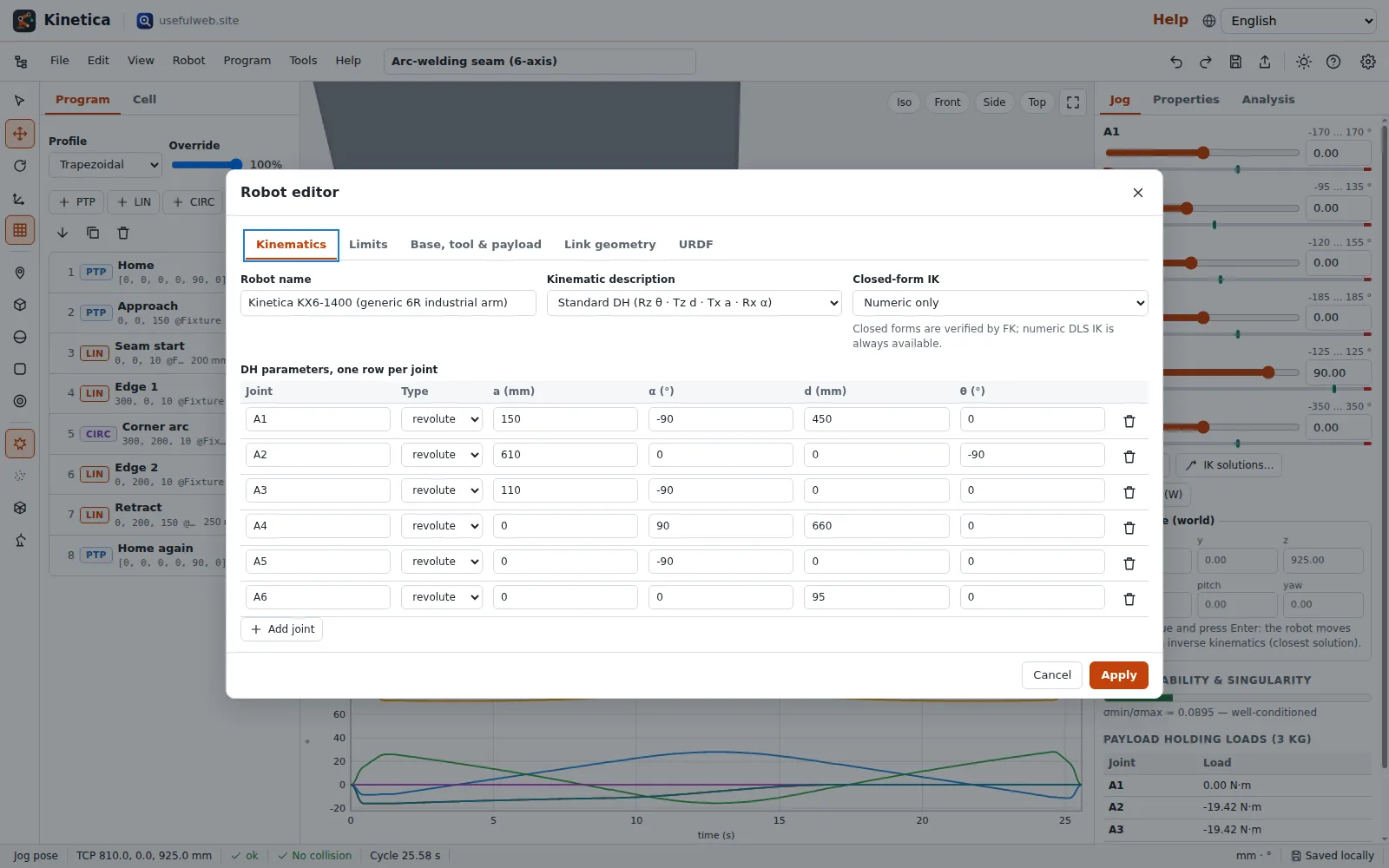Click the save icon in the top toolbar
Image resolution: width=1389 pixels, height=868 pixels.
coord(1235,62)
